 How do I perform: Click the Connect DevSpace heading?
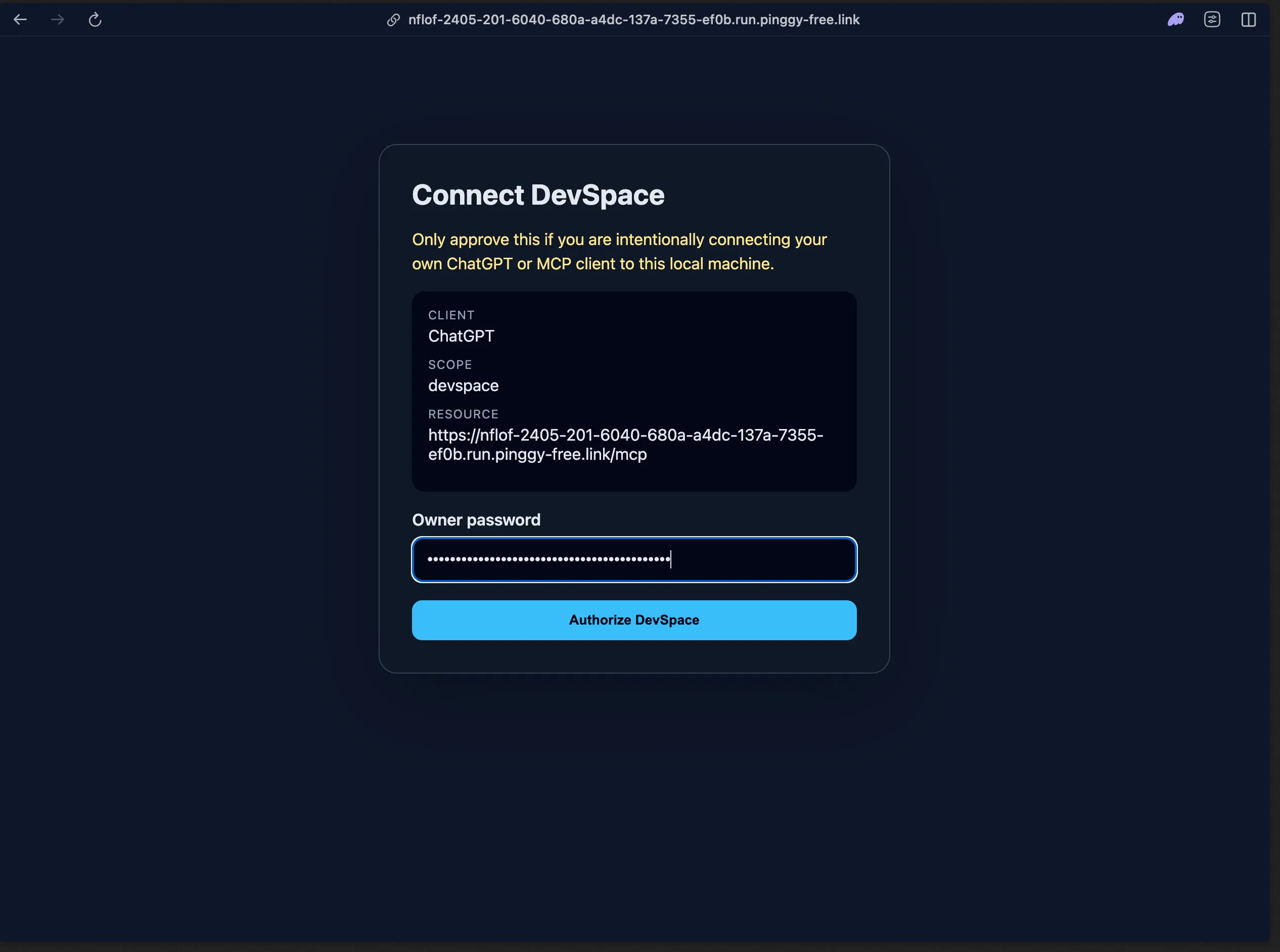[538, 195]
